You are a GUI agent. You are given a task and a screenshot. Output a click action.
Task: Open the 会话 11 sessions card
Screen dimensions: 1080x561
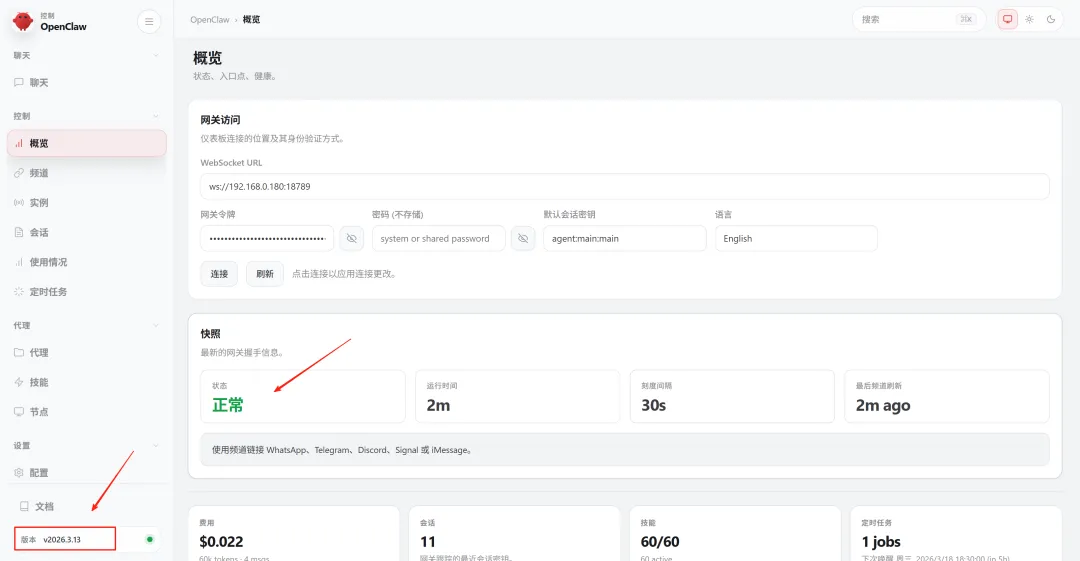point(514,534)
